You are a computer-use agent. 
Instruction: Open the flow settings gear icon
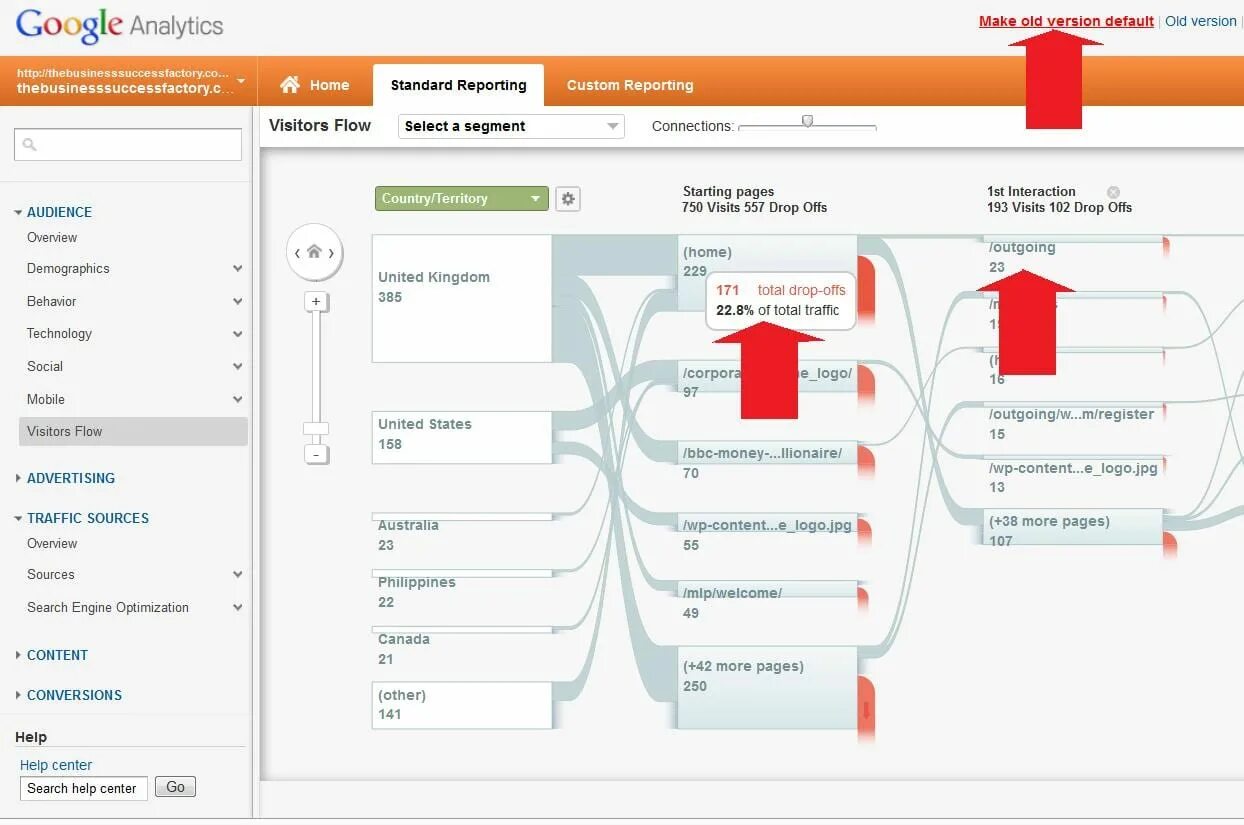click(568, 198)
